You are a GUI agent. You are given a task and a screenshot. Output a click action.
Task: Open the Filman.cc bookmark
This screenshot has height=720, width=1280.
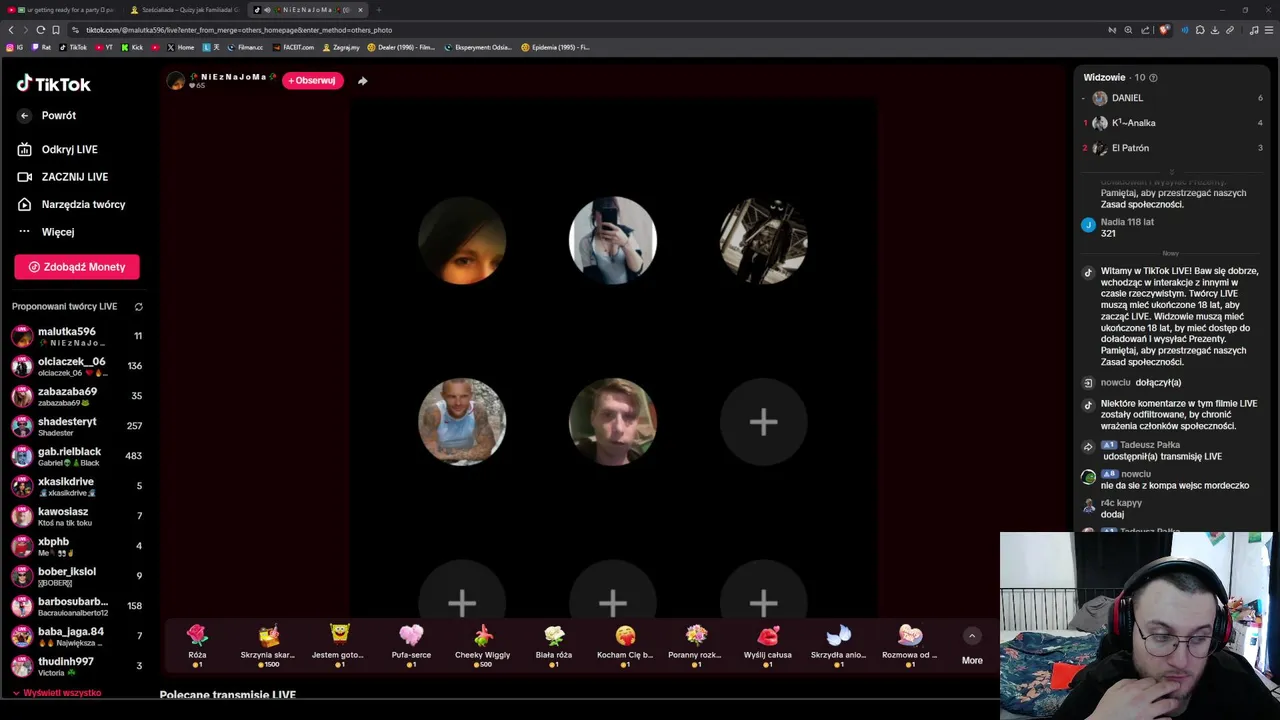(245, 47)
